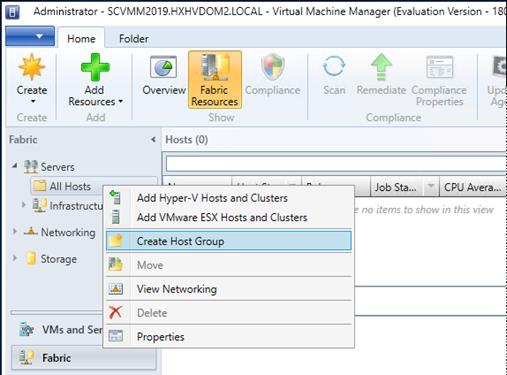Click the Fabric workspace icon

[x=26, y=357]
